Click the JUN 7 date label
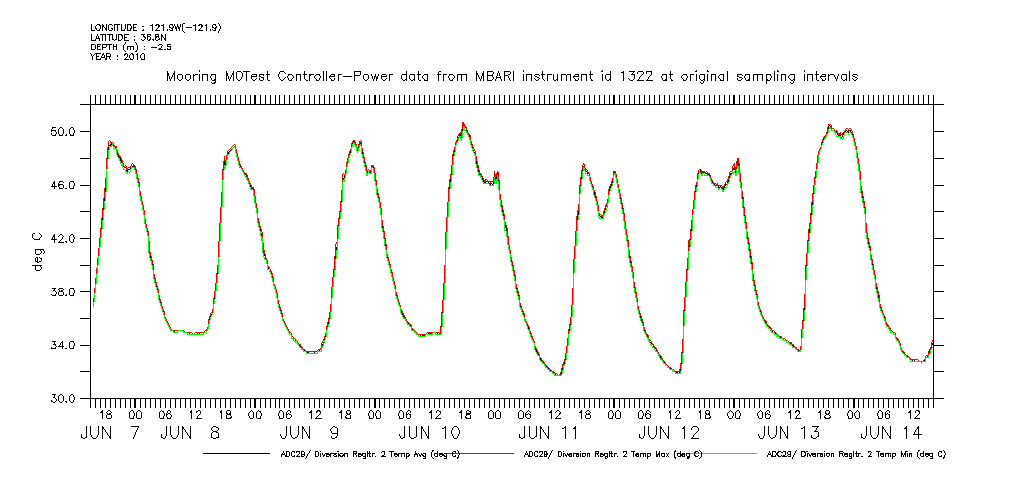Image resolution: width=1009 pixels, height=504 pixels. click(x=111, y=433)
